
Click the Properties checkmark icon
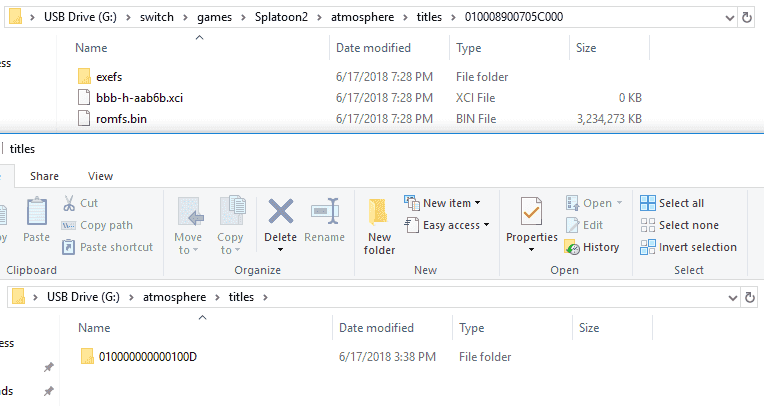[531, 211]
